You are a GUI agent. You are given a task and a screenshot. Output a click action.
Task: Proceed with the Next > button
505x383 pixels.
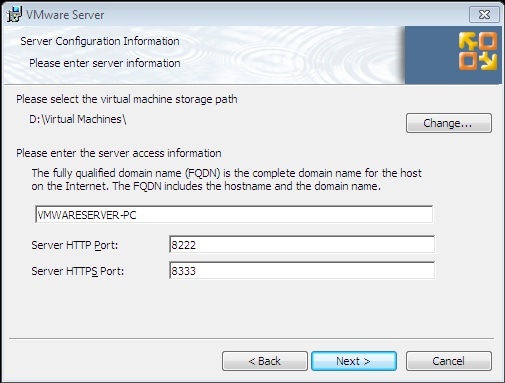pos(354,361)
